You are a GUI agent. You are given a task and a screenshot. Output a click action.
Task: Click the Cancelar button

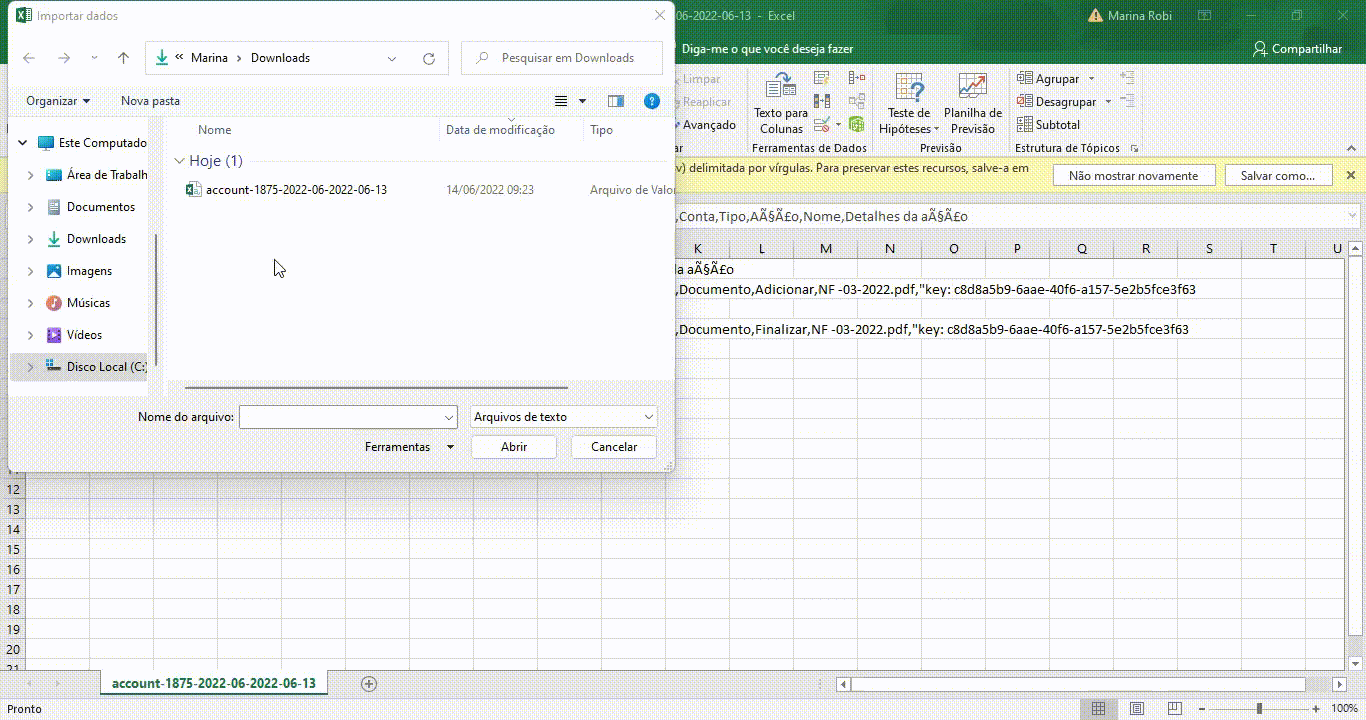click(614, 447)
